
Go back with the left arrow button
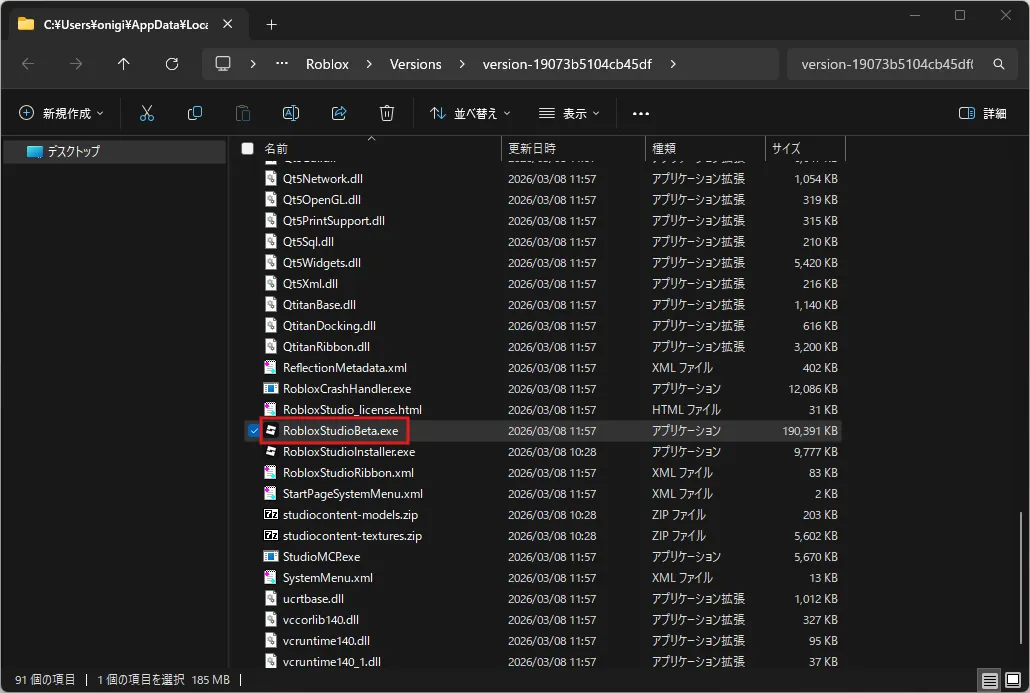pyautogui.click(x=28, y=64)
